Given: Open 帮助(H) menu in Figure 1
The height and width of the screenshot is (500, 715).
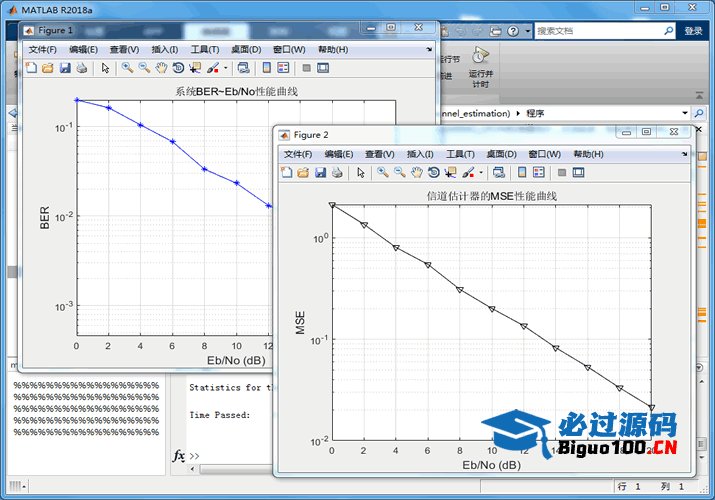Looking at the screenshot, I should 333,50.
